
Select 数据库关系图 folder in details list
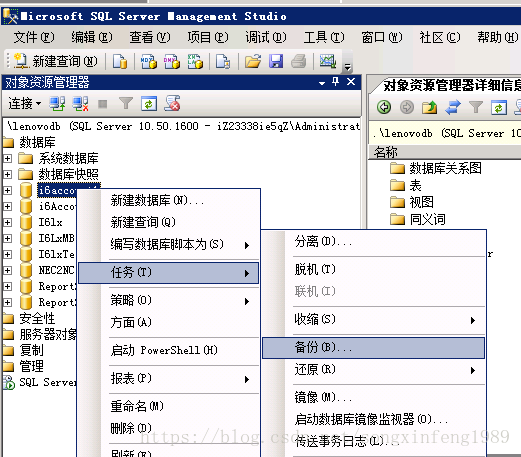[445, 168]
